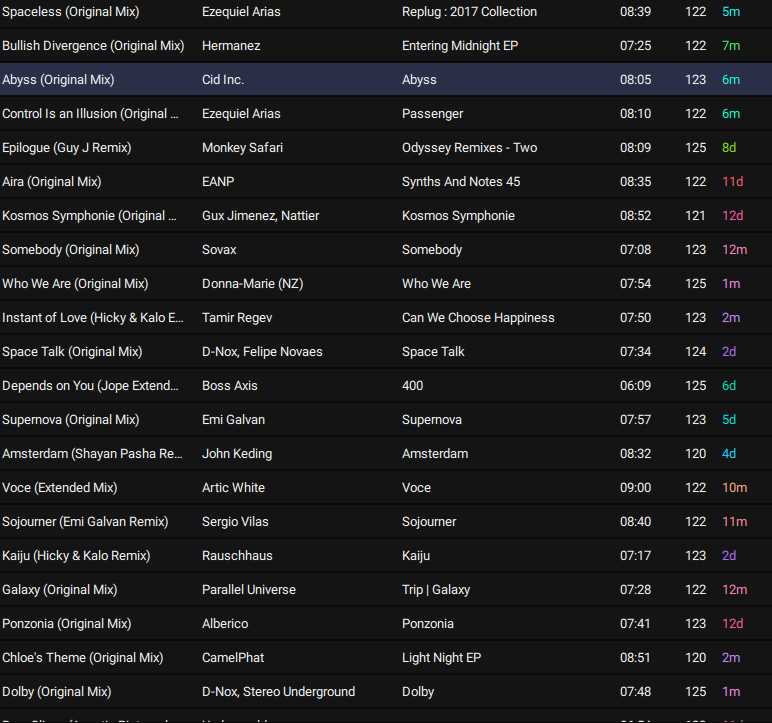This screenshot has height=723, width=772.
Task: Click BPM value '124' of Space Talk
Action: click(x=695, y=352)
